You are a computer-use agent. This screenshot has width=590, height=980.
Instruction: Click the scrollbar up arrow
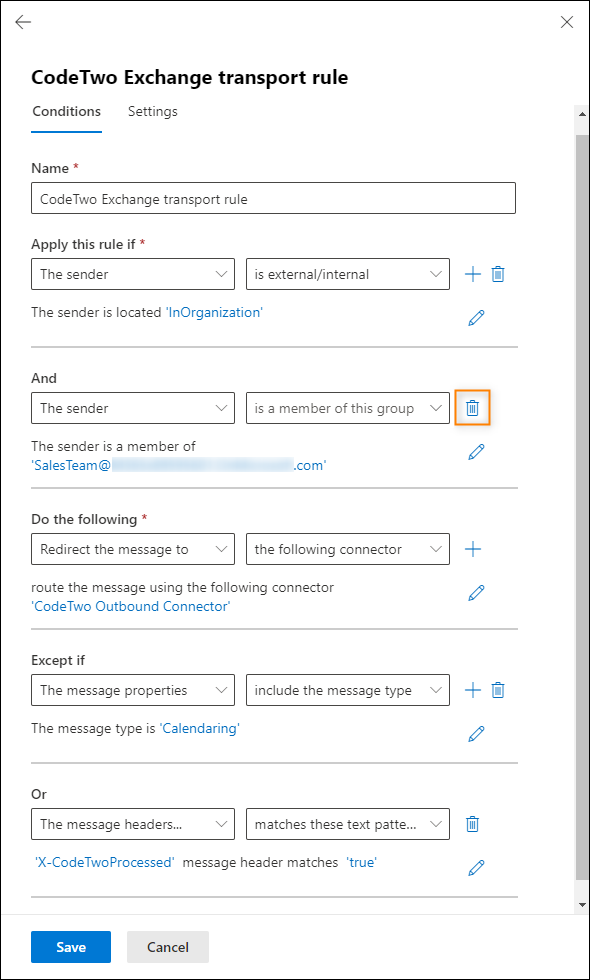click(x=582, y=114)
